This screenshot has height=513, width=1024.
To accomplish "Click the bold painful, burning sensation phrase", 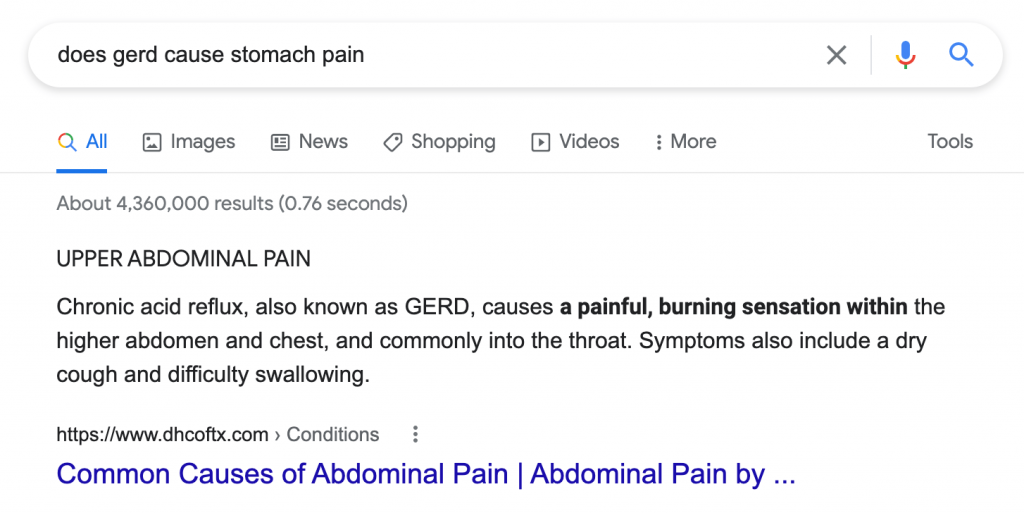I will pos(733,306).
